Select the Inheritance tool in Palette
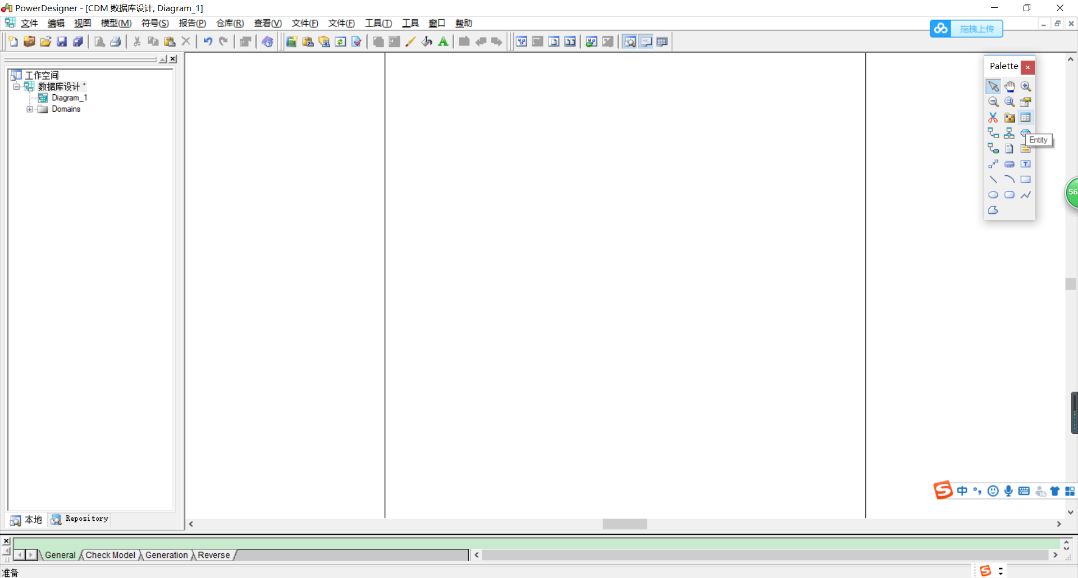 [x=1009, y=133]
